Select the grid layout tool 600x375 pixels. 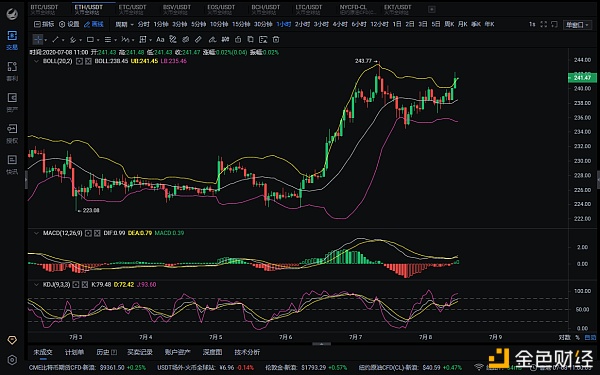point(143,39)
